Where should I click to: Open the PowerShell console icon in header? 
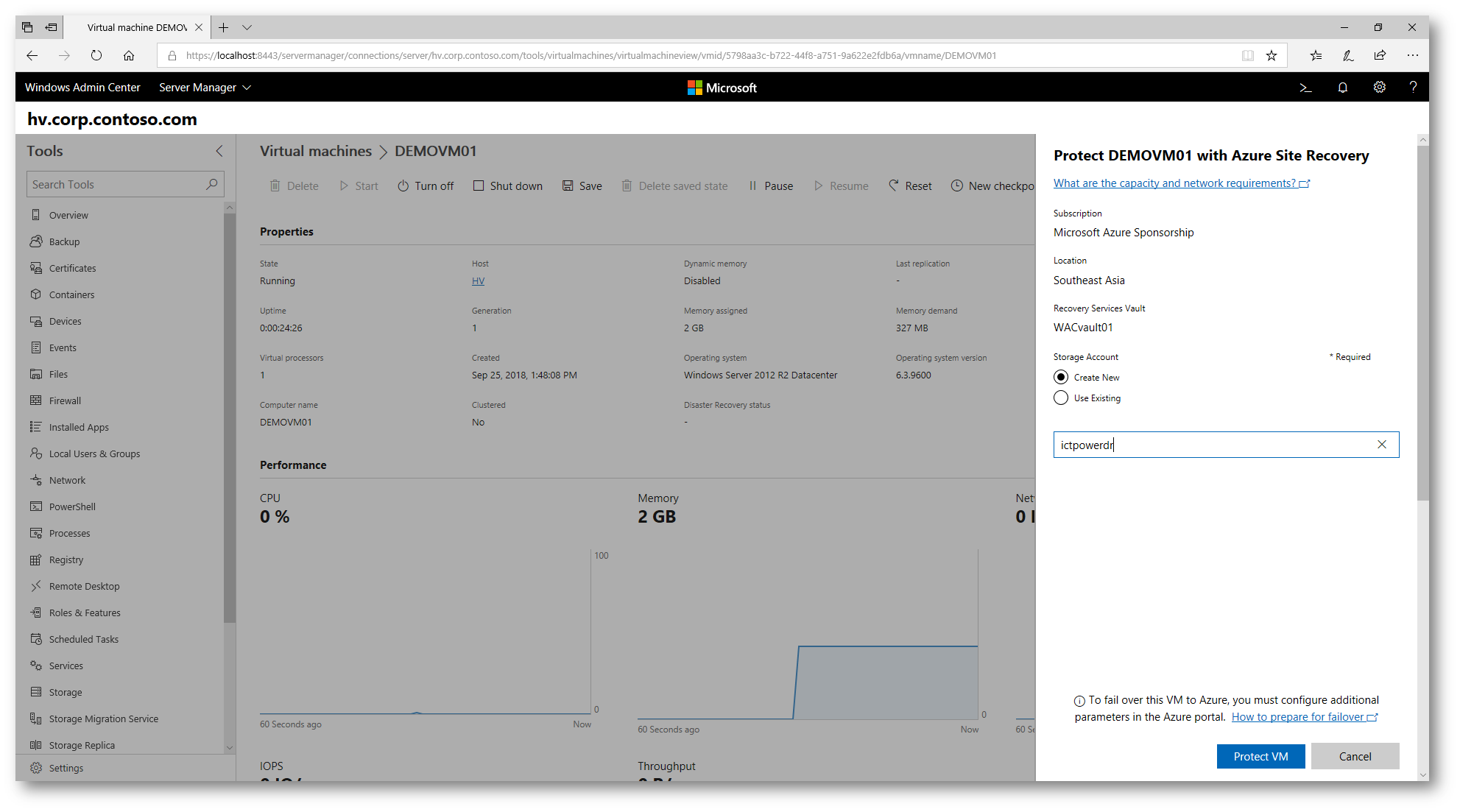1305,88
